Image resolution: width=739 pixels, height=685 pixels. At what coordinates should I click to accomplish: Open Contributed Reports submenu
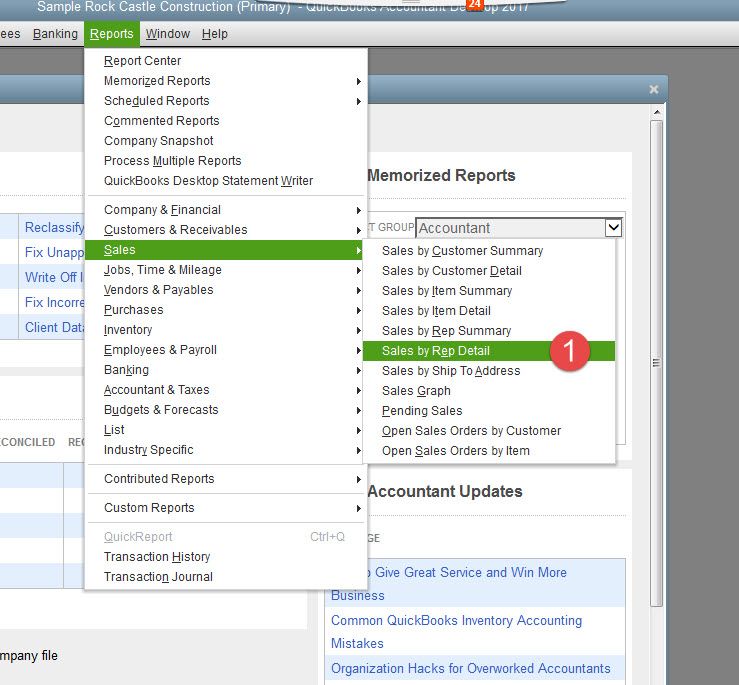[x=225, y=479]
